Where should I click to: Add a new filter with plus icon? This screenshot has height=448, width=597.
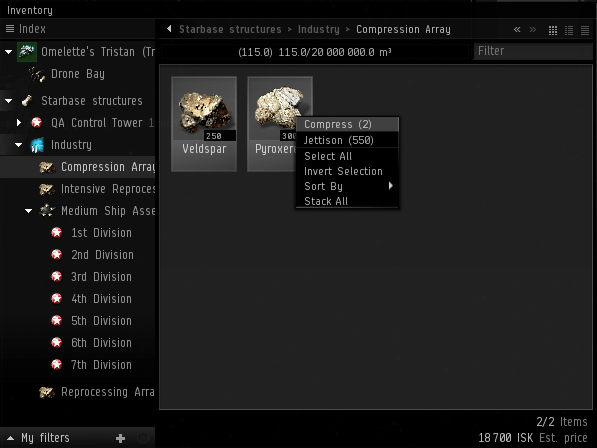[x=120, y=438]
